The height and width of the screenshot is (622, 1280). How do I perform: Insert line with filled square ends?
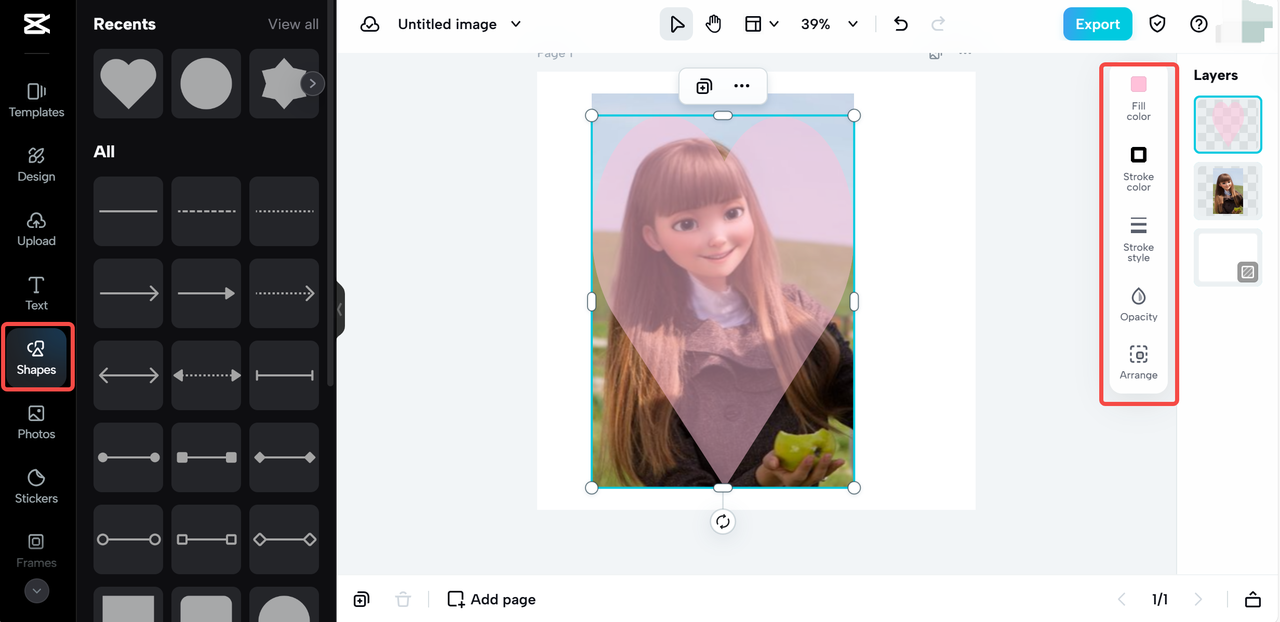206,457
